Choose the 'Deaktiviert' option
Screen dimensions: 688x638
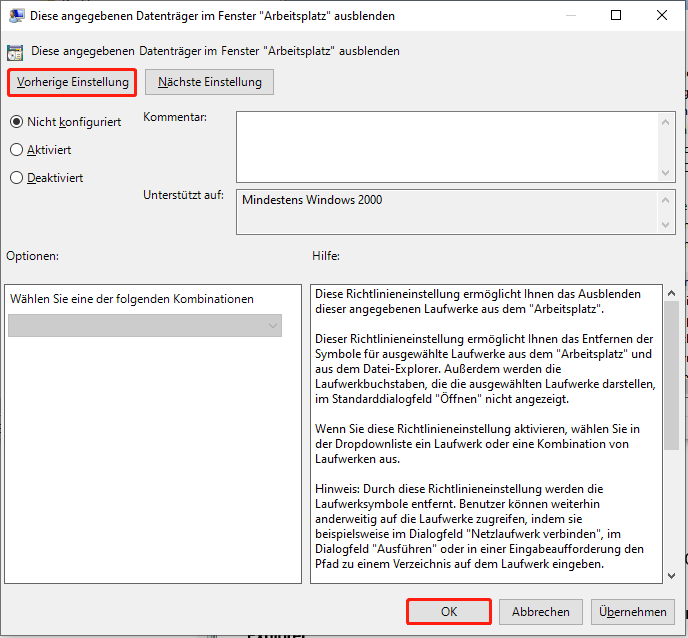16,178
